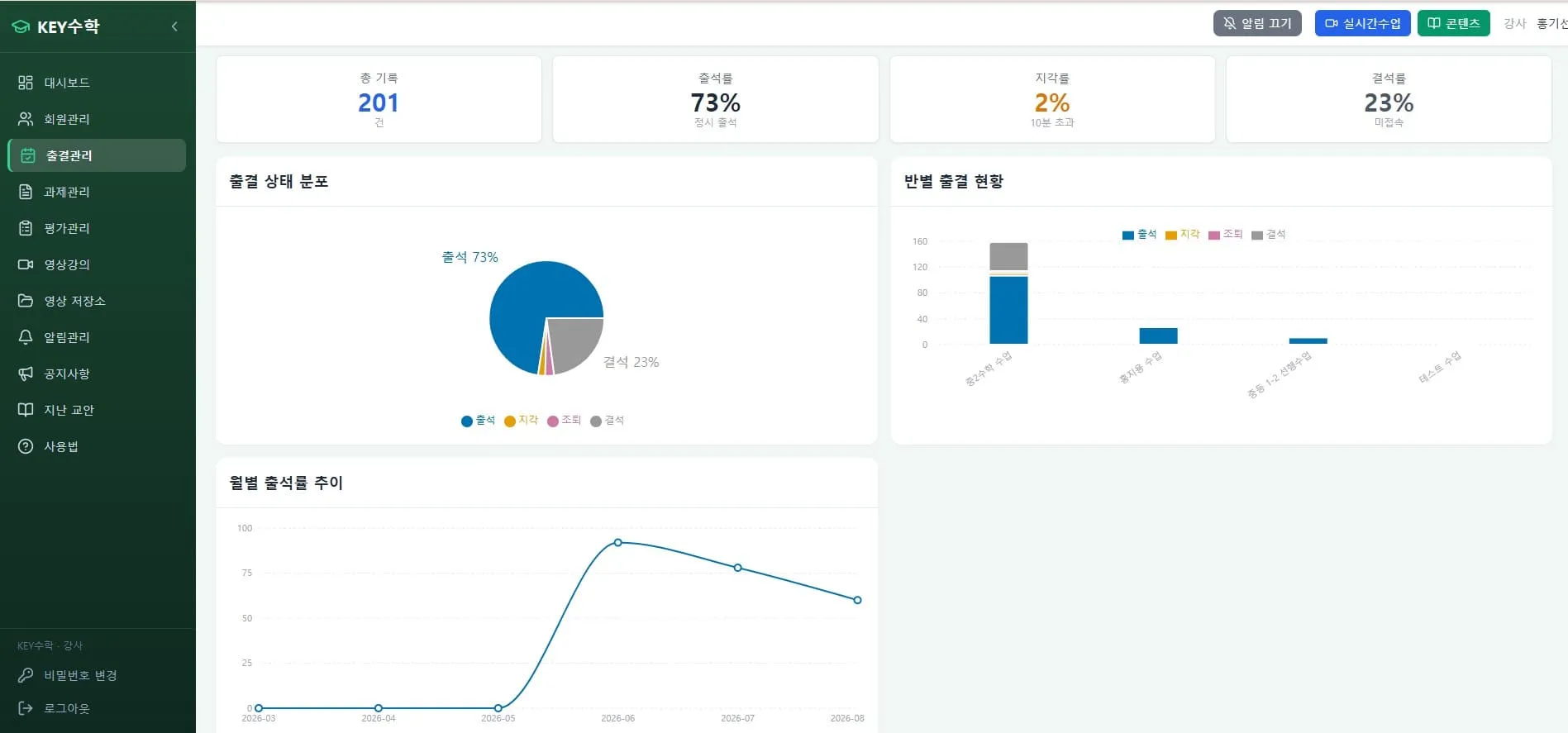Toggle 출석 in the pie chart legend
1568x733 pixels.
point(478,421)
